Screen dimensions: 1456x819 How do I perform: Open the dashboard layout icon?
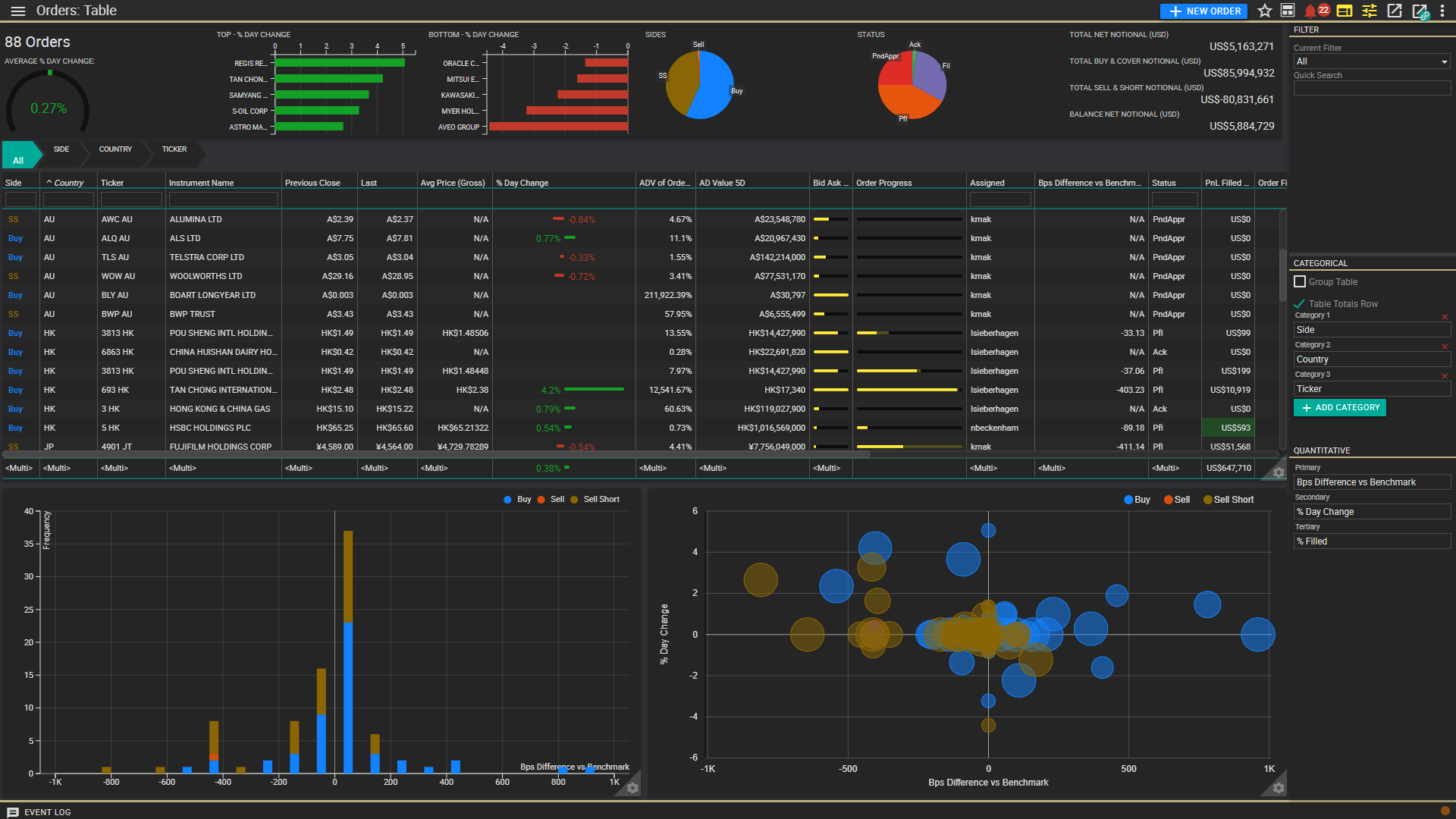tap(1288, 11)
